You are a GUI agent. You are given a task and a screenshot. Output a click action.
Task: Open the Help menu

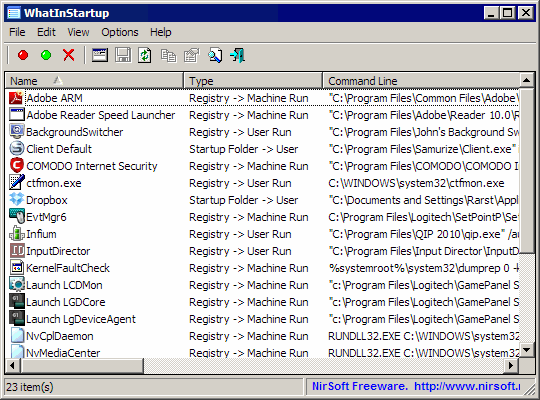(x=160, y=32)
